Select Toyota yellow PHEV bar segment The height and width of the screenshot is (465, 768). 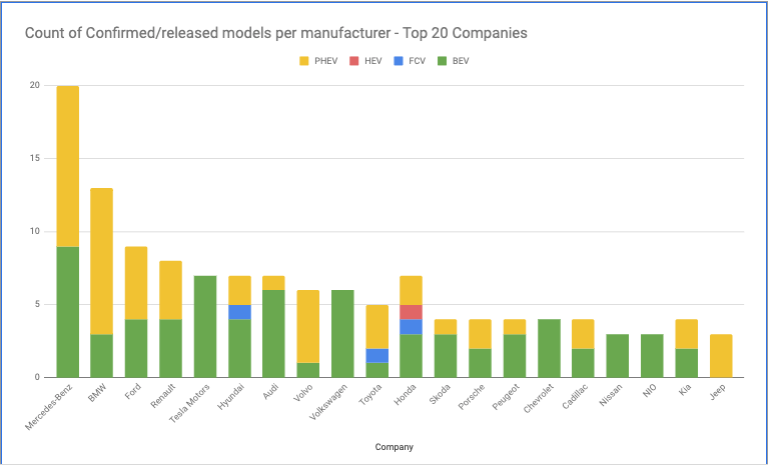pyautogui.click(x=377, y=326)
